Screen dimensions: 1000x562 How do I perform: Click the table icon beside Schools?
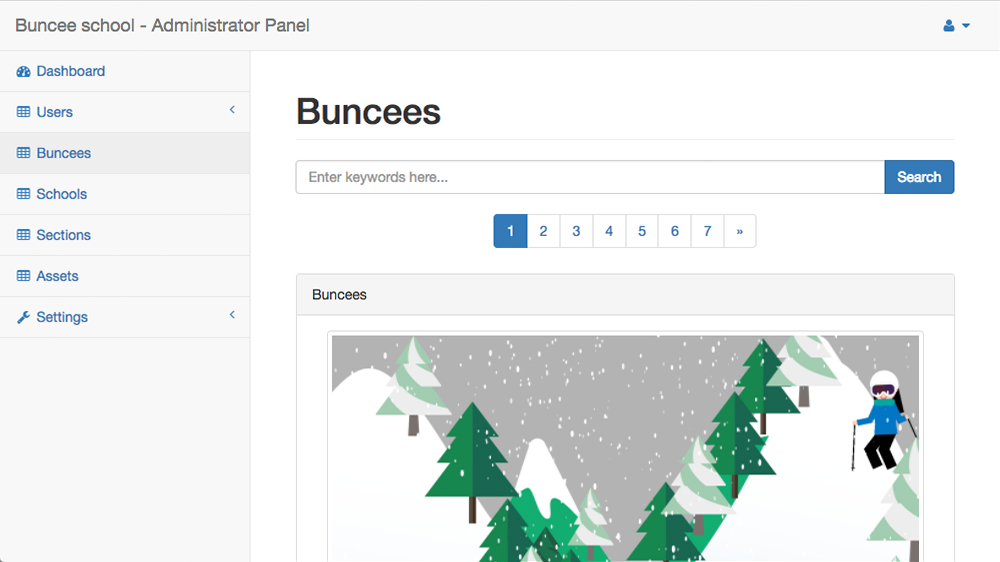pos(24,195)
